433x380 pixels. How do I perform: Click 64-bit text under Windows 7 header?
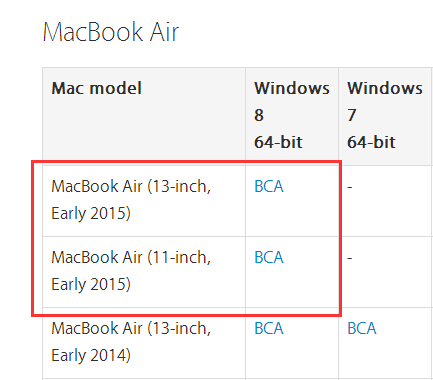point(371,142)
